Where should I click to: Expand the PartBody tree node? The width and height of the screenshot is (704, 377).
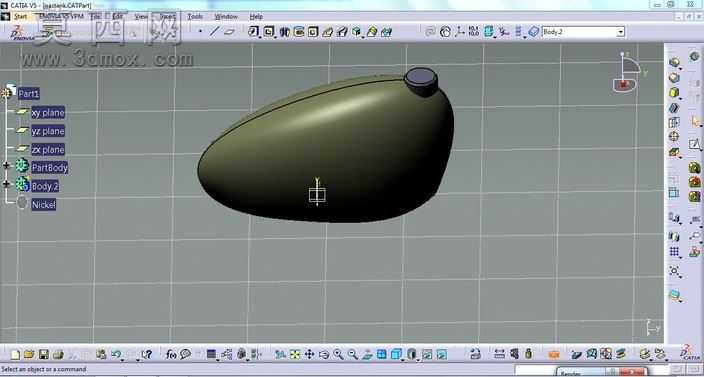click(6, 166)
